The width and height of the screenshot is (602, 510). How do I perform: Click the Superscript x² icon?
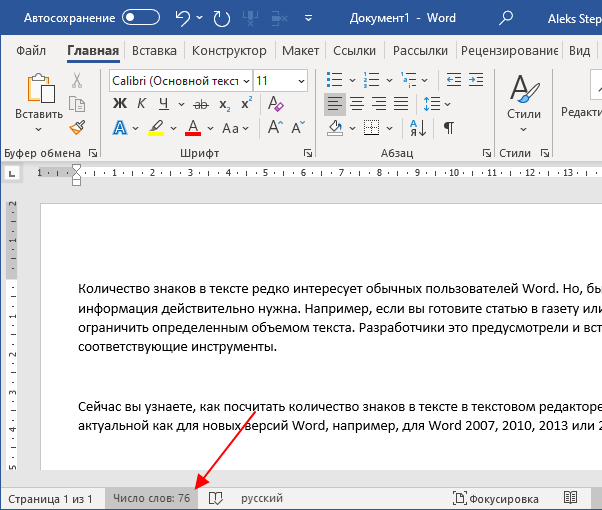tap(246, 103)
